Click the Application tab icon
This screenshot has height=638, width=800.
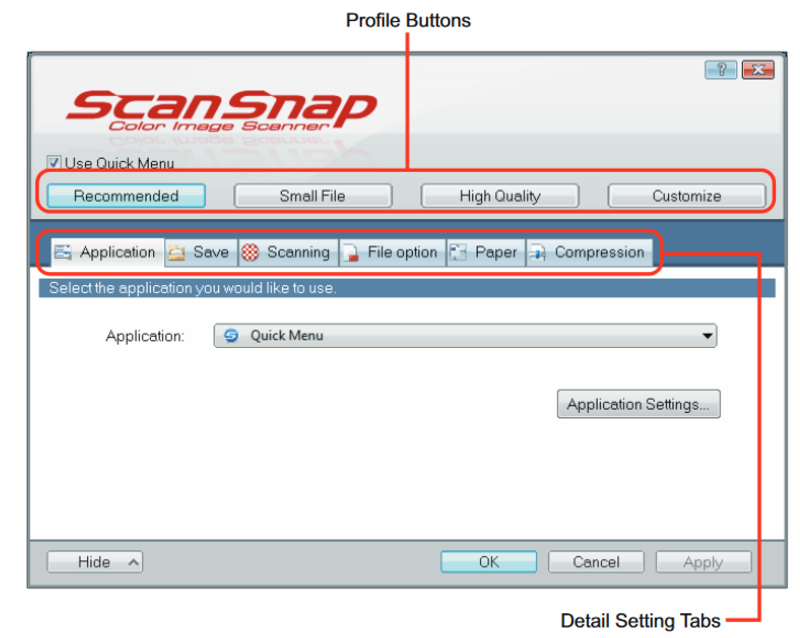(63, 252)
